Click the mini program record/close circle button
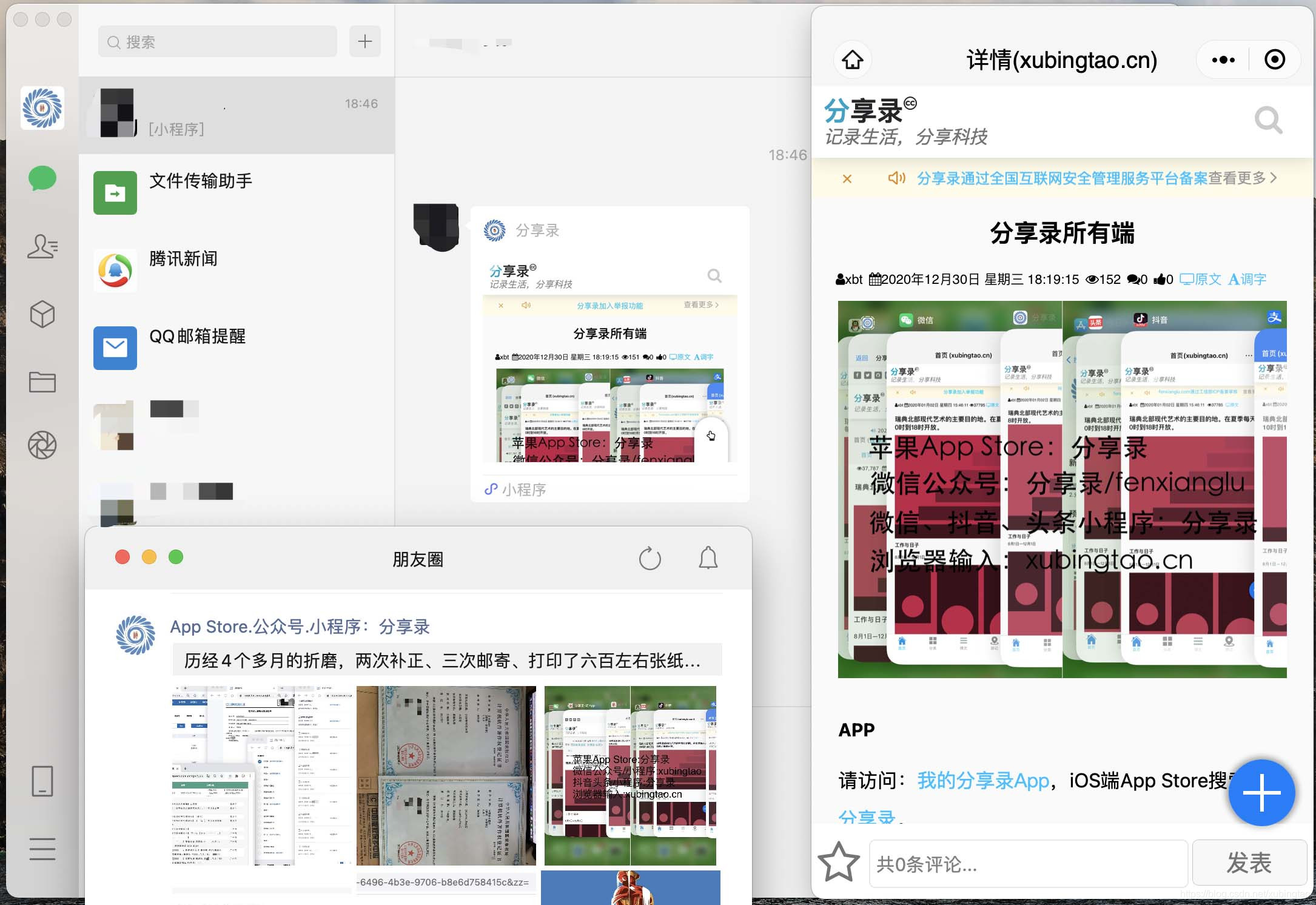The width and height of the screenshot is (1316, 905). tap(1274, 59)
